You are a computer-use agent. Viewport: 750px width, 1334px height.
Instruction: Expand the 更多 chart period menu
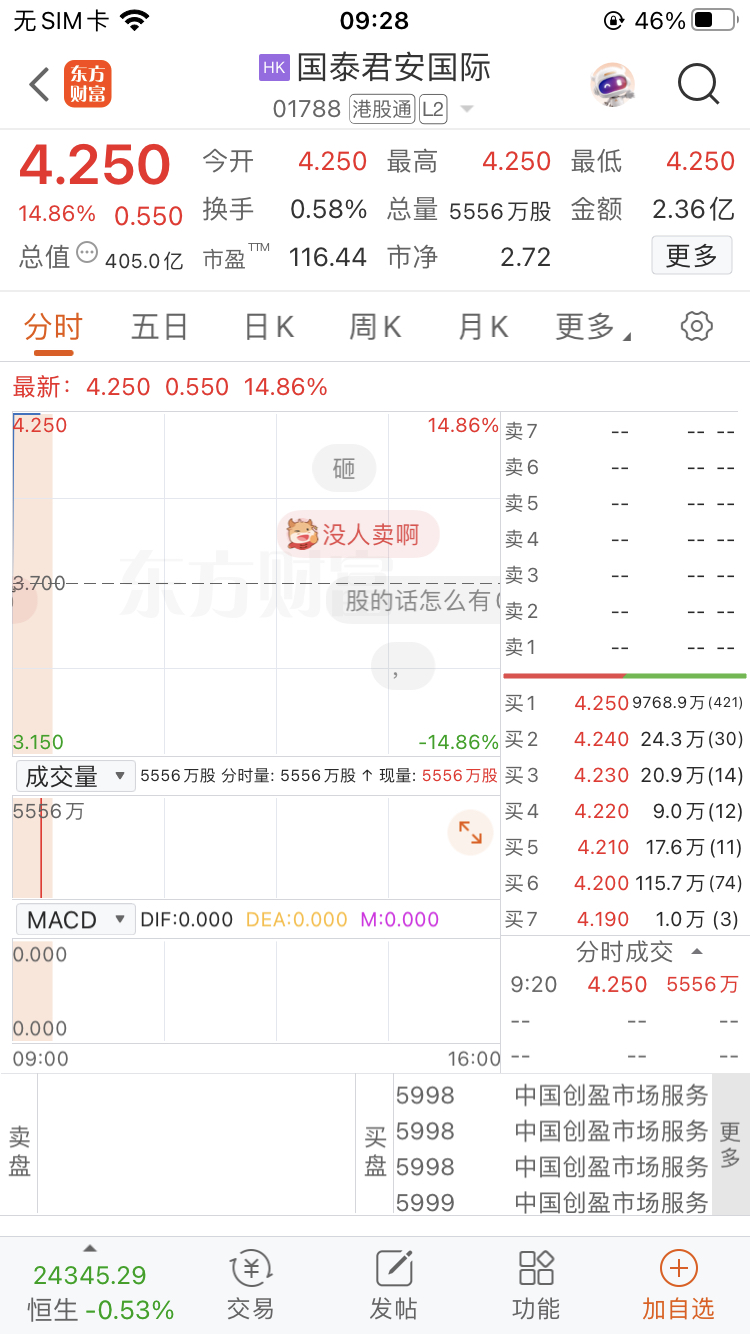(x=593, y=326)
